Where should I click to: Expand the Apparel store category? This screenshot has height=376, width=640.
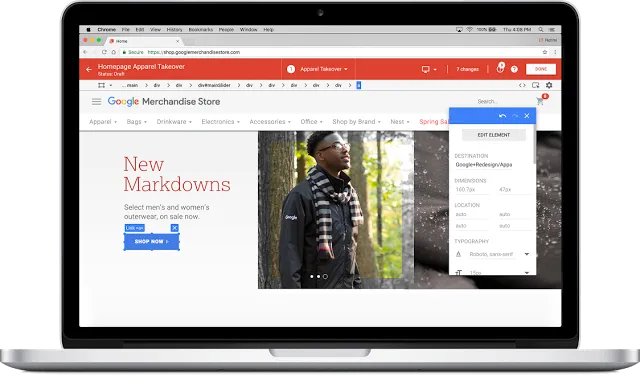coord(103,122)
